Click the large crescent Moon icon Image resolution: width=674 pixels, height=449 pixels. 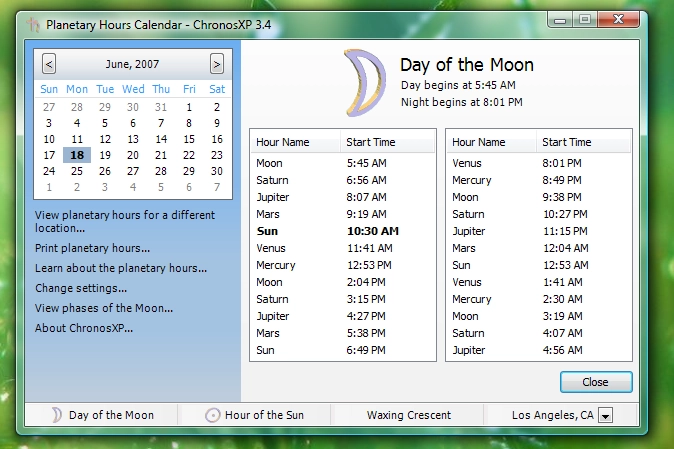pyautogui.click(x=365, y=82)
